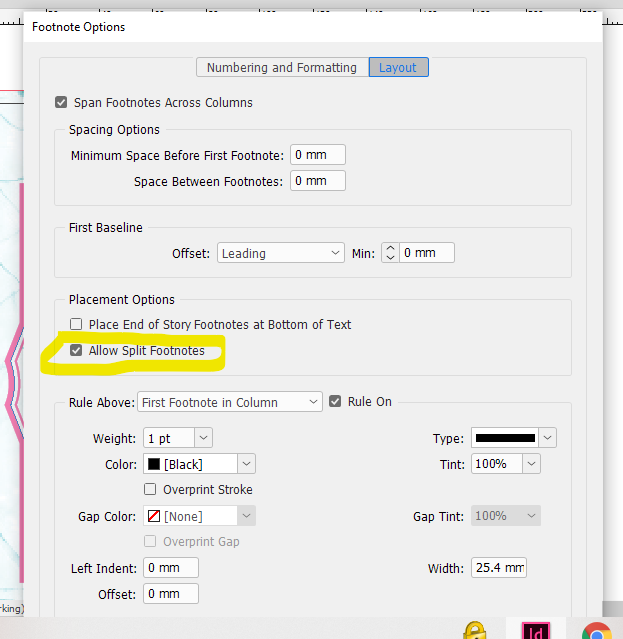The width and height of the screenshot is (623, 639).
Task: Open Rule Above dropdown showing First Footnote in Column
Action: coord(230,402)
